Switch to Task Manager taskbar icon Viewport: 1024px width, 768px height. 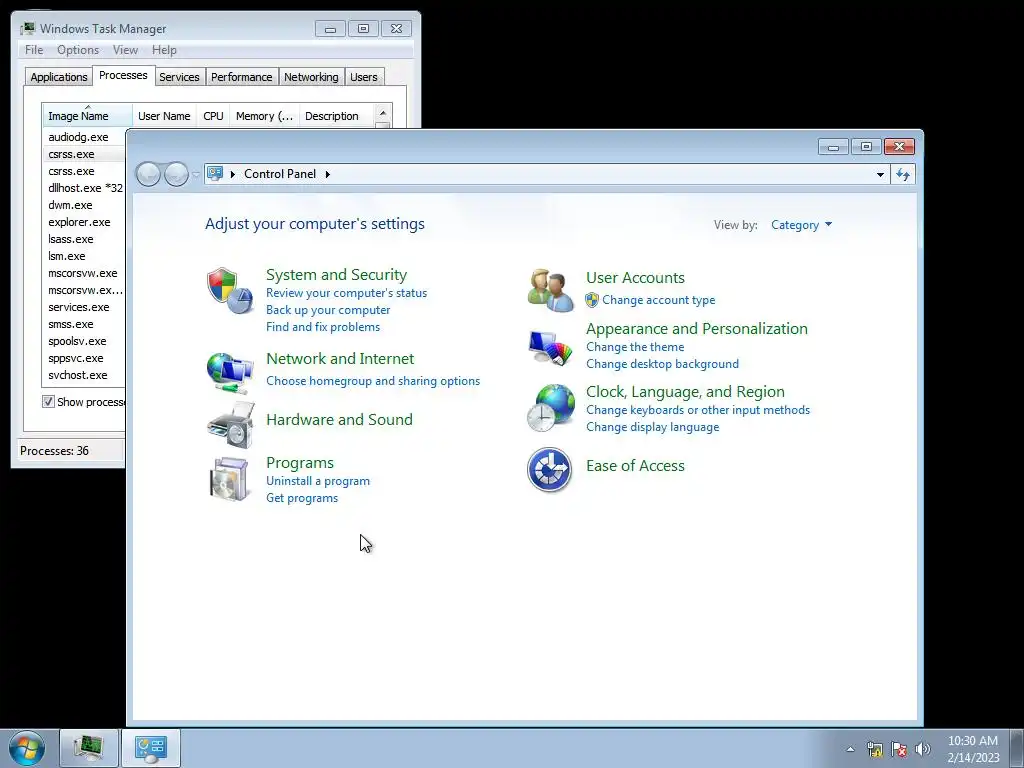point(88,748)
